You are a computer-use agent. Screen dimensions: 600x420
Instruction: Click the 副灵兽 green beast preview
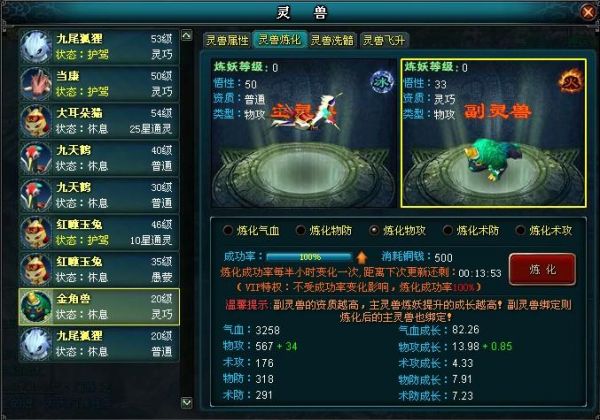click(494, 158)
